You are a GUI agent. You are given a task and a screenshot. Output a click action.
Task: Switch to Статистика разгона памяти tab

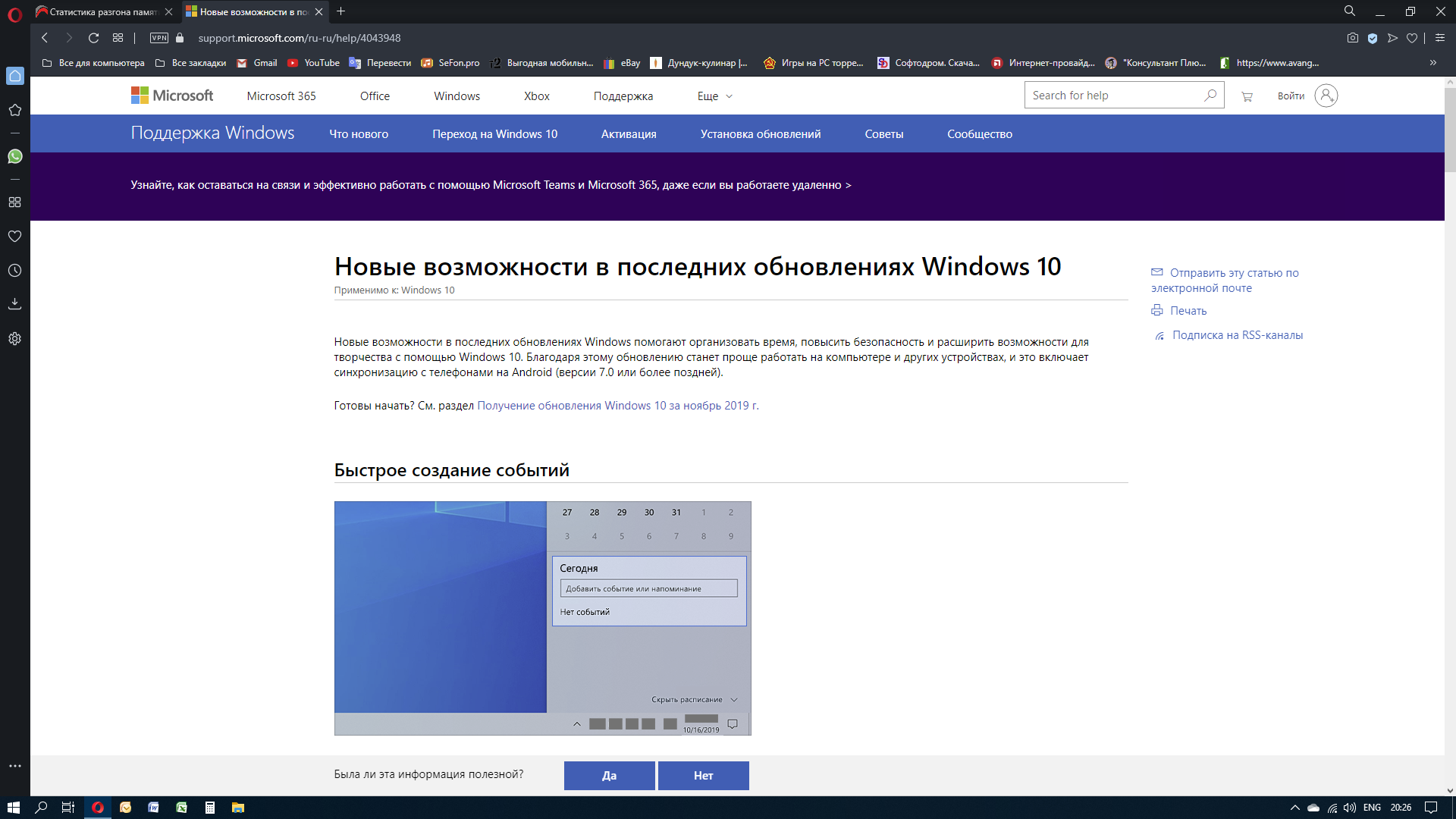coord(102,12)
